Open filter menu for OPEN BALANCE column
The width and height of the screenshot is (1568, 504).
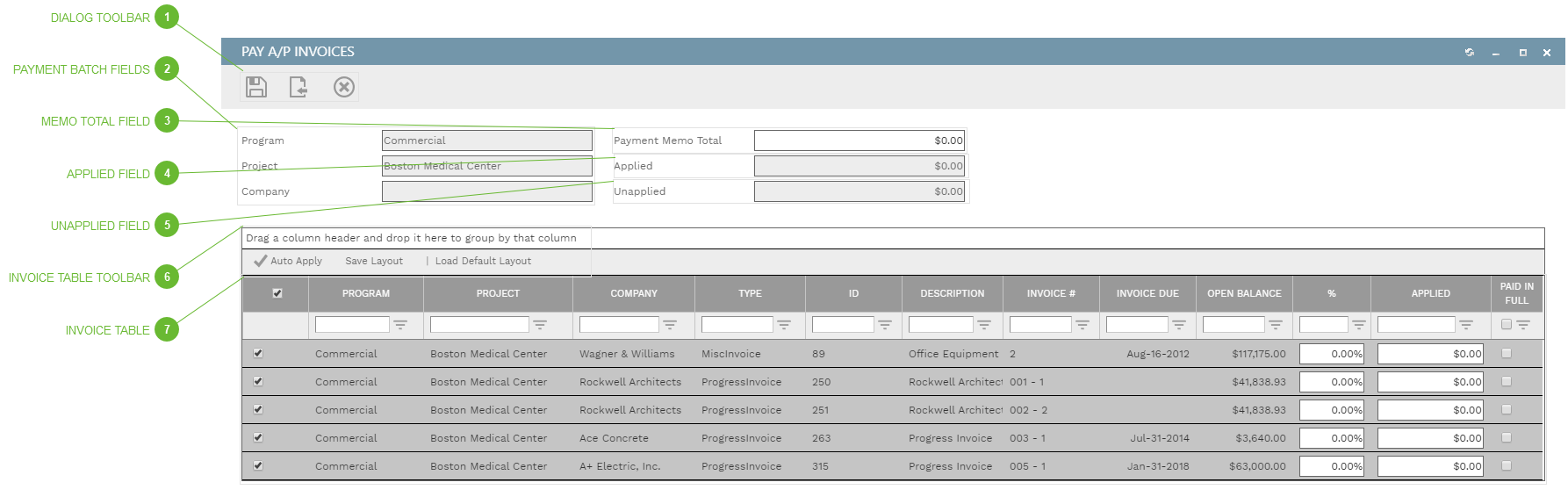point(1276,325)
